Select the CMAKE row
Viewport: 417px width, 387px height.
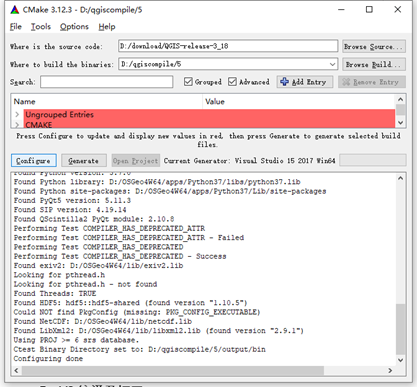209,124
